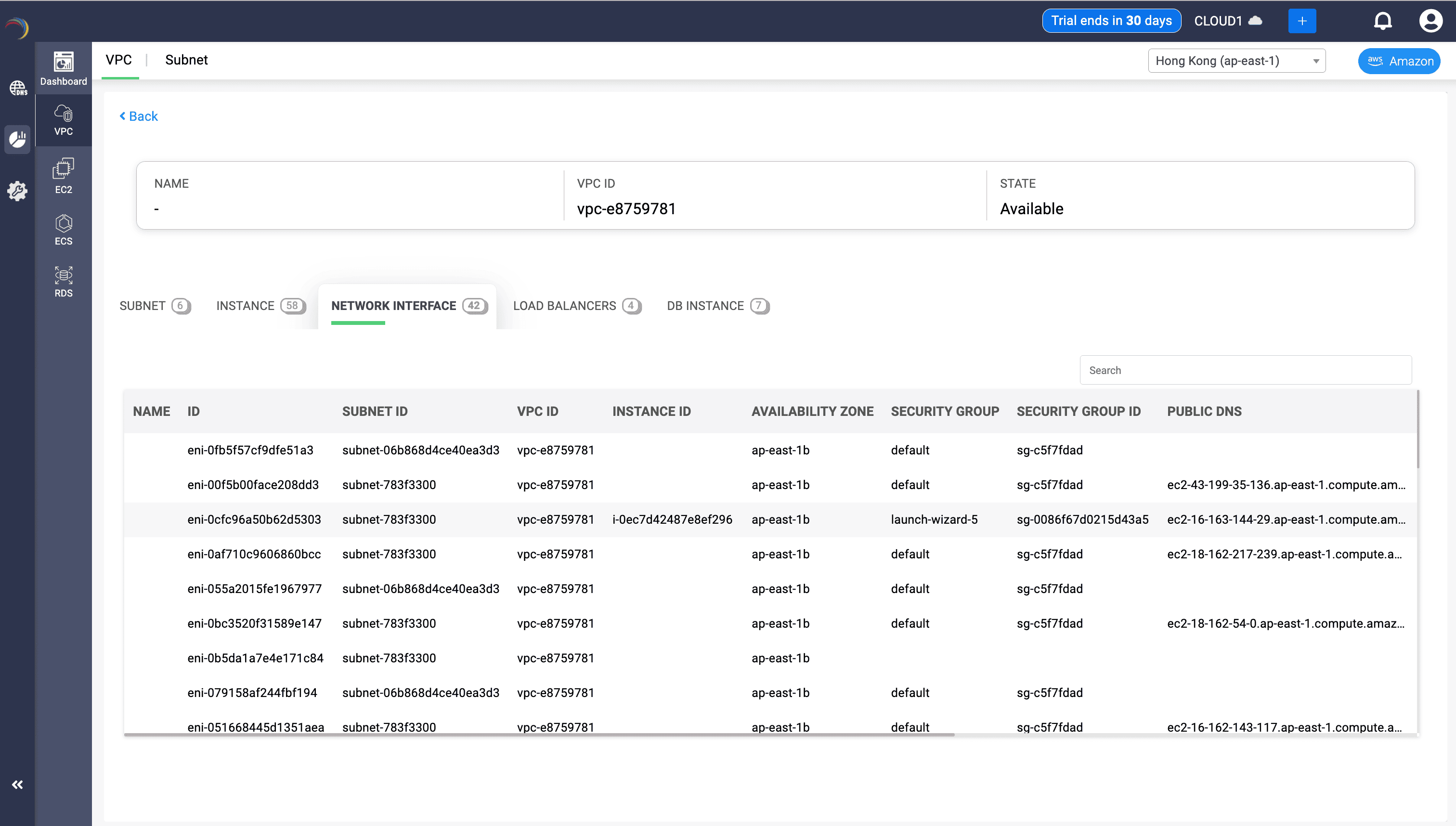Open the Hong Kong region dropdown
Image resolution: width=1456 pixels, height=826 pixels.
1236,61
